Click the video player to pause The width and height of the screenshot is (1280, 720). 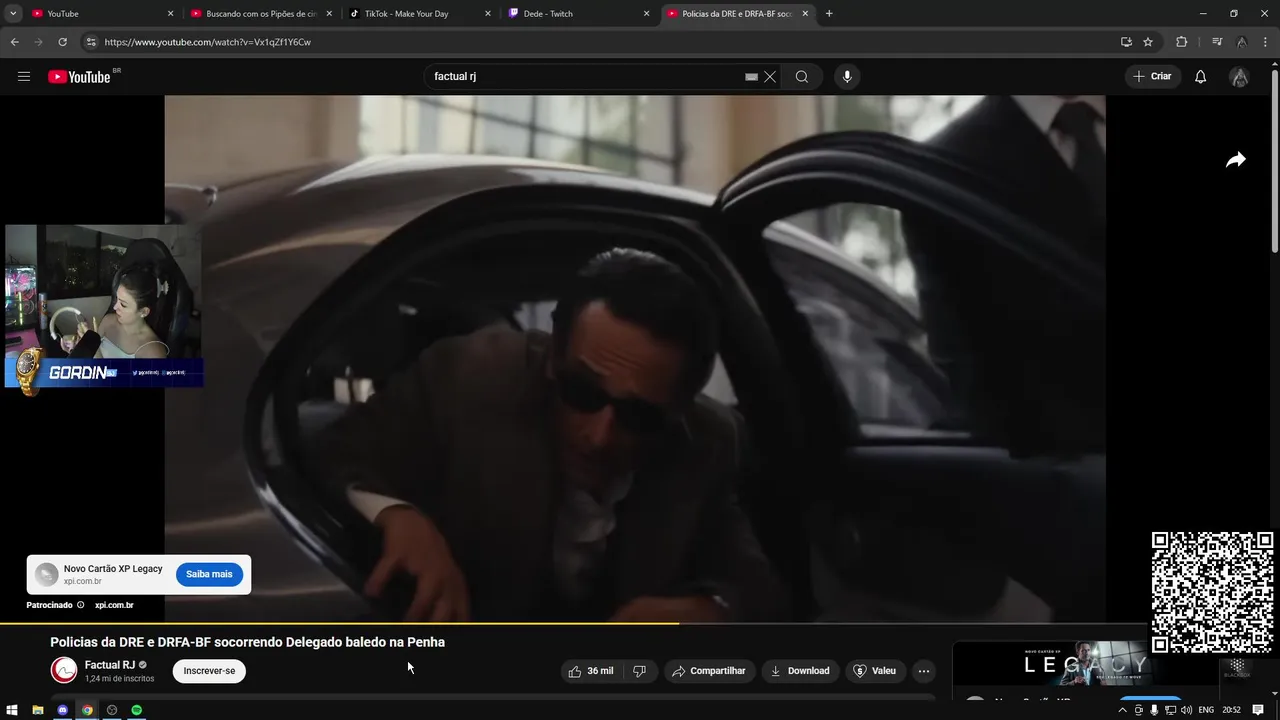click(x=635, y=358)
